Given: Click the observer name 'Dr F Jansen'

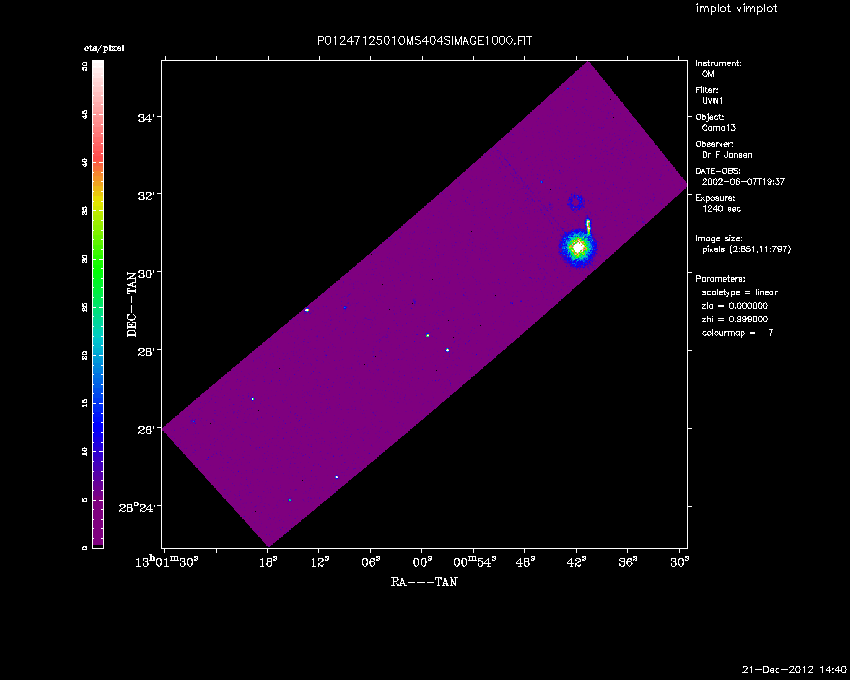Looking at the screenshot, I should (x=727, y=155).
